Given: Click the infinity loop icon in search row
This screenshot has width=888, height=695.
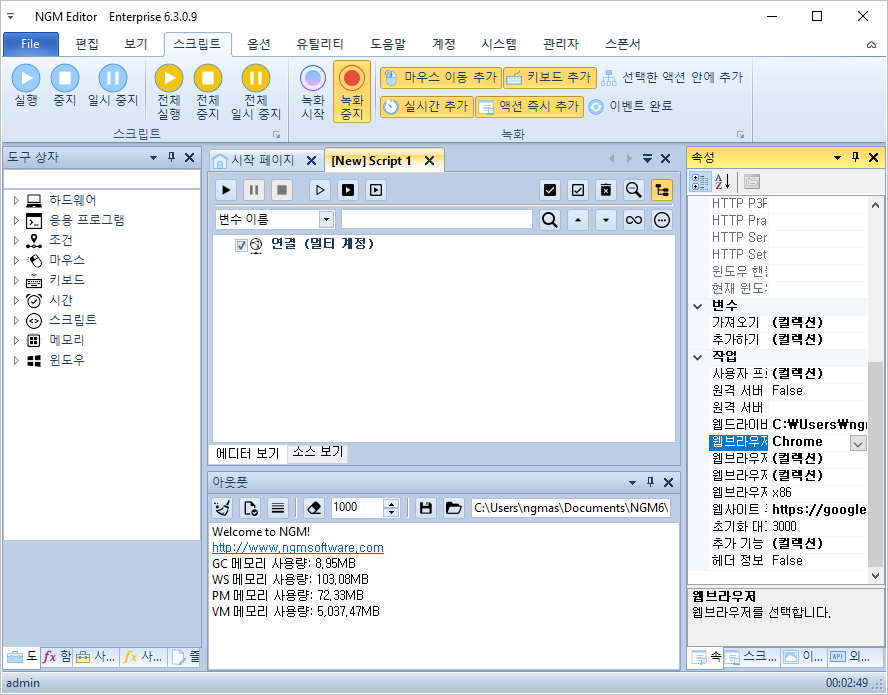Looking at the screenshot, I should [x=634, y=220].
